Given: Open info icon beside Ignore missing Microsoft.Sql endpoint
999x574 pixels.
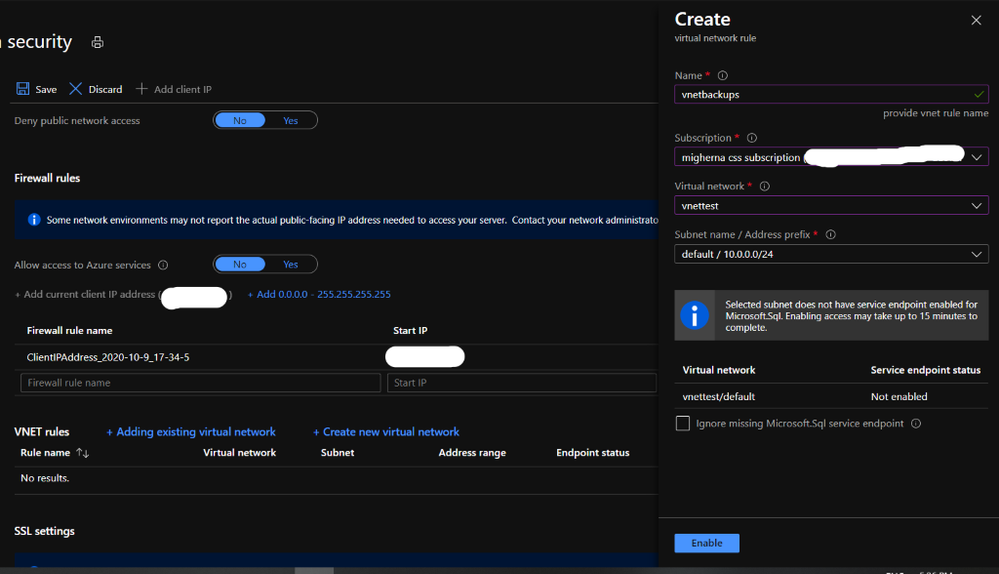Looking at the screenshot, I should coord(916,424).
